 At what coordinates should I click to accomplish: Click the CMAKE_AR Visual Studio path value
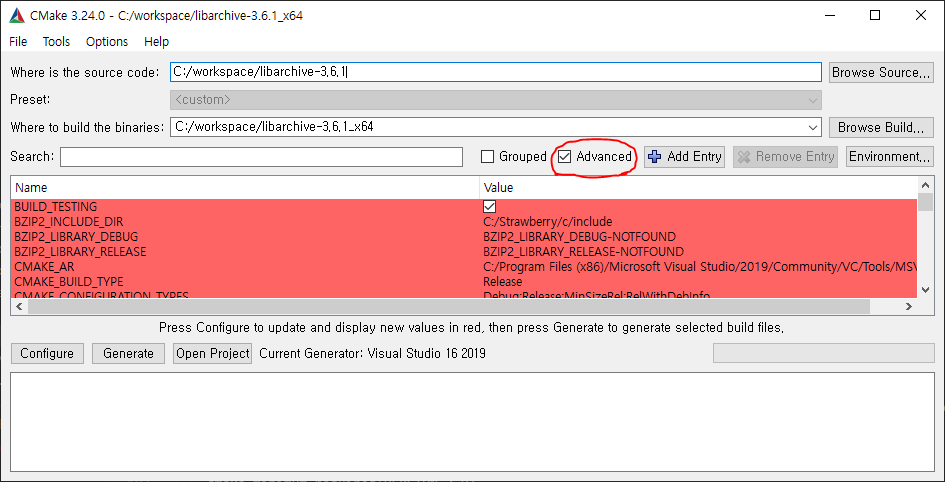point(700,266)
